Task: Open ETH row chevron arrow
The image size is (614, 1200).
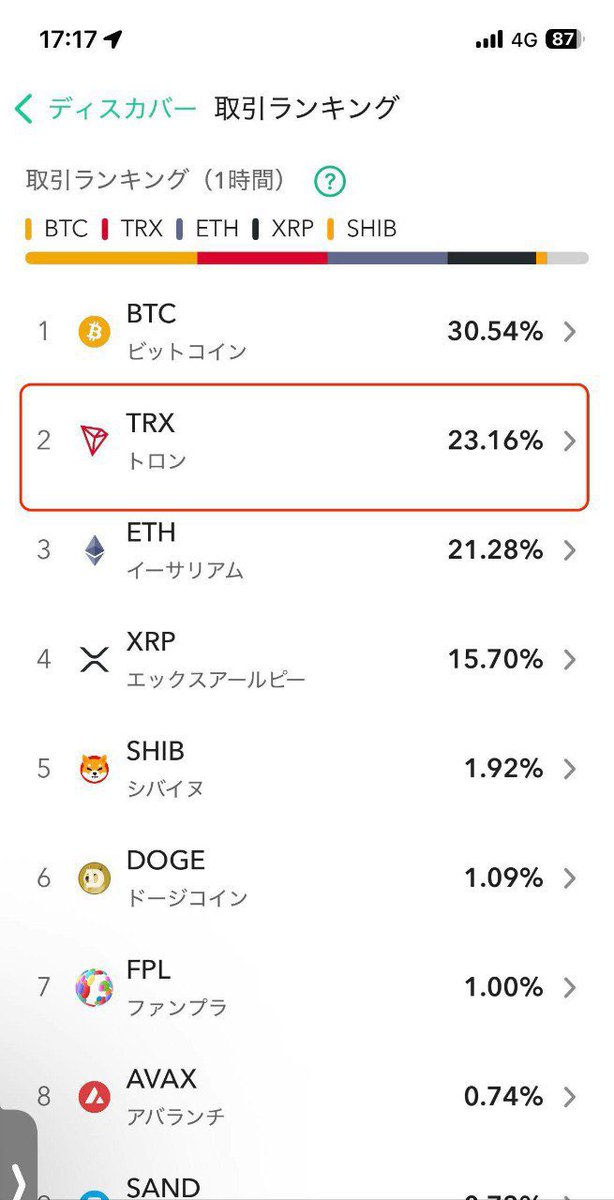Action: pyautogui.click(x=570, y=551)
